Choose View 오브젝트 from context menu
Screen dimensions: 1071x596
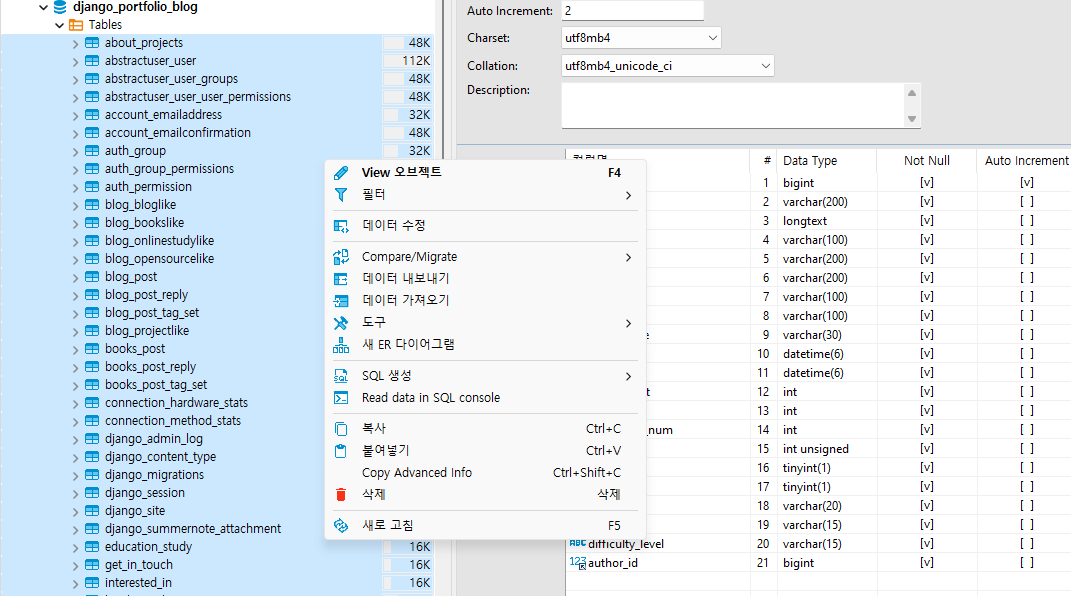pos(485,173)
